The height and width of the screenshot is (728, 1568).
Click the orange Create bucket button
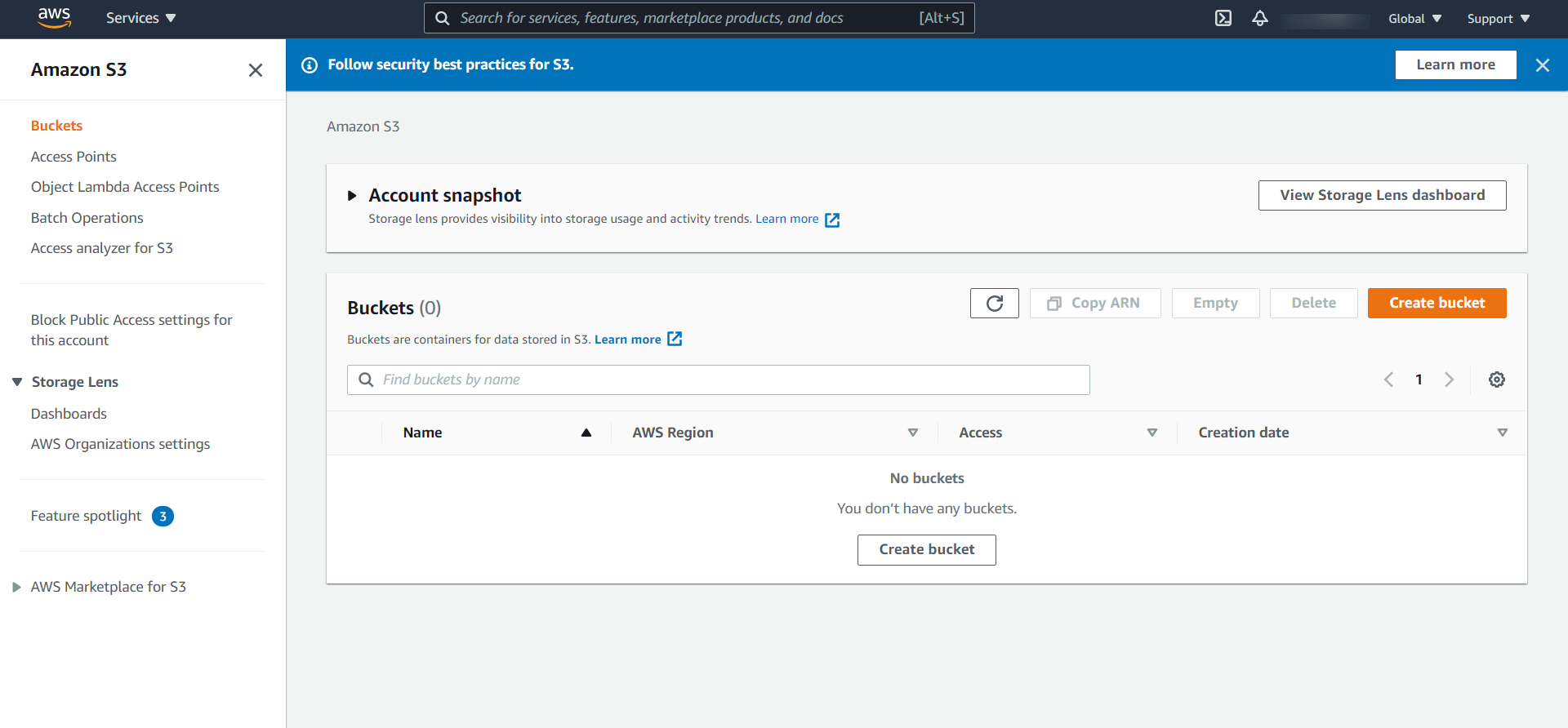pyautogui.click(x=1437, y=303)
